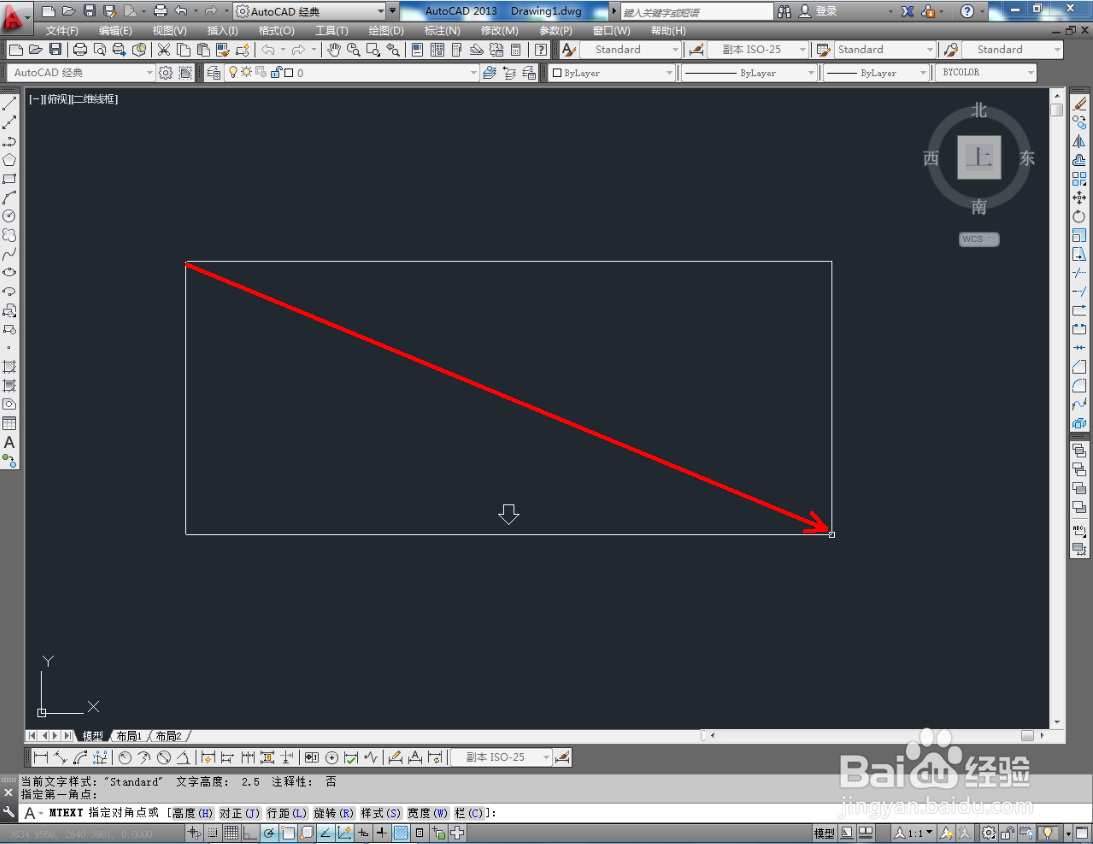Open the 文件(F) menu
This screenshot has width=1093, height=844.
point(62,31)
